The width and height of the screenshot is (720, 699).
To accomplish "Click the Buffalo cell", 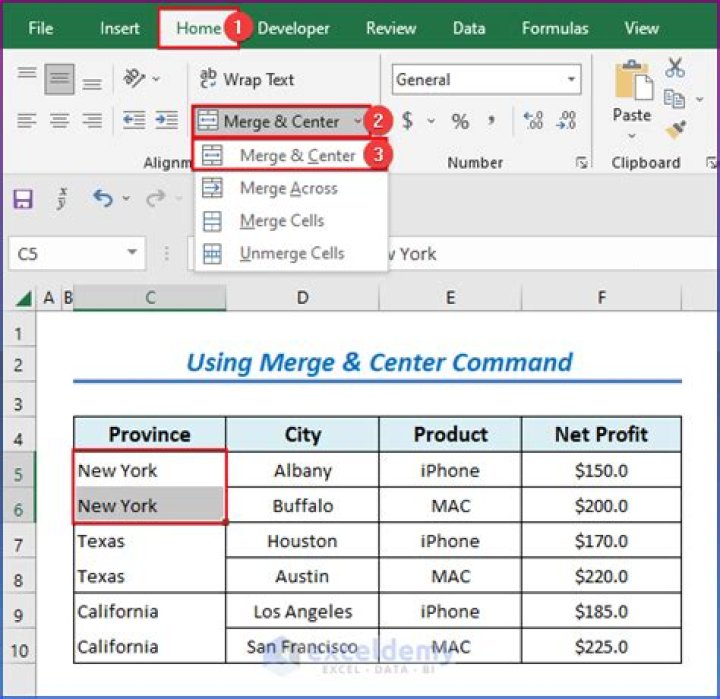I will coord(303,506).
